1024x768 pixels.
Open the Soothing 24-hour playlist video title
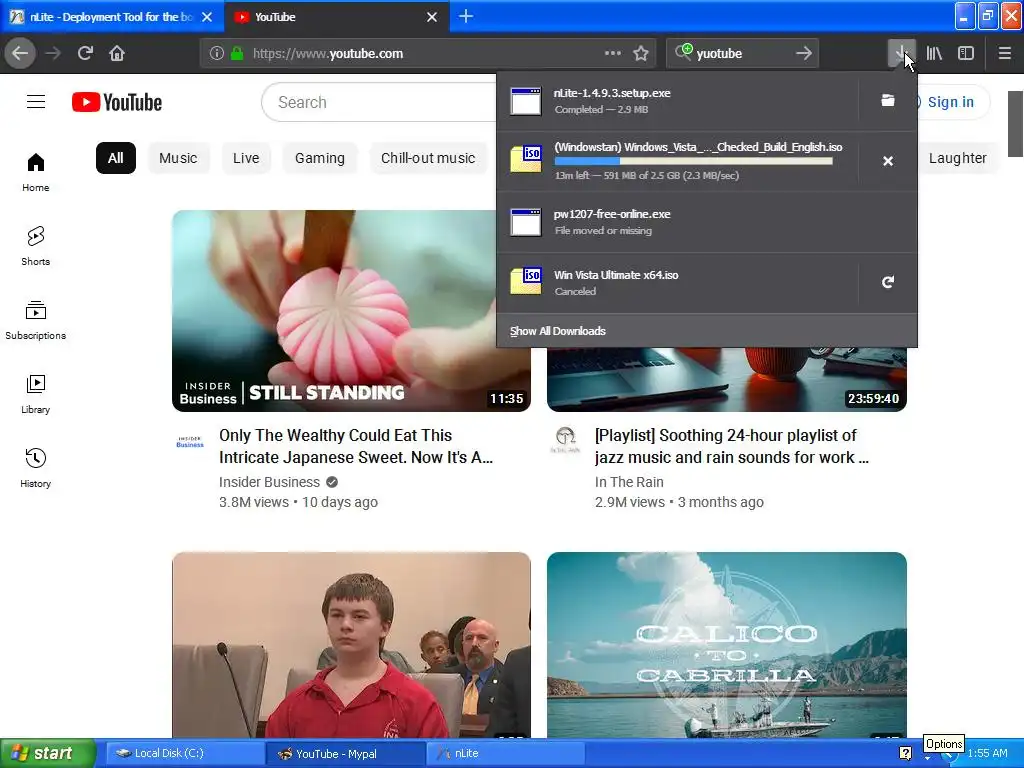pos(731,447)
